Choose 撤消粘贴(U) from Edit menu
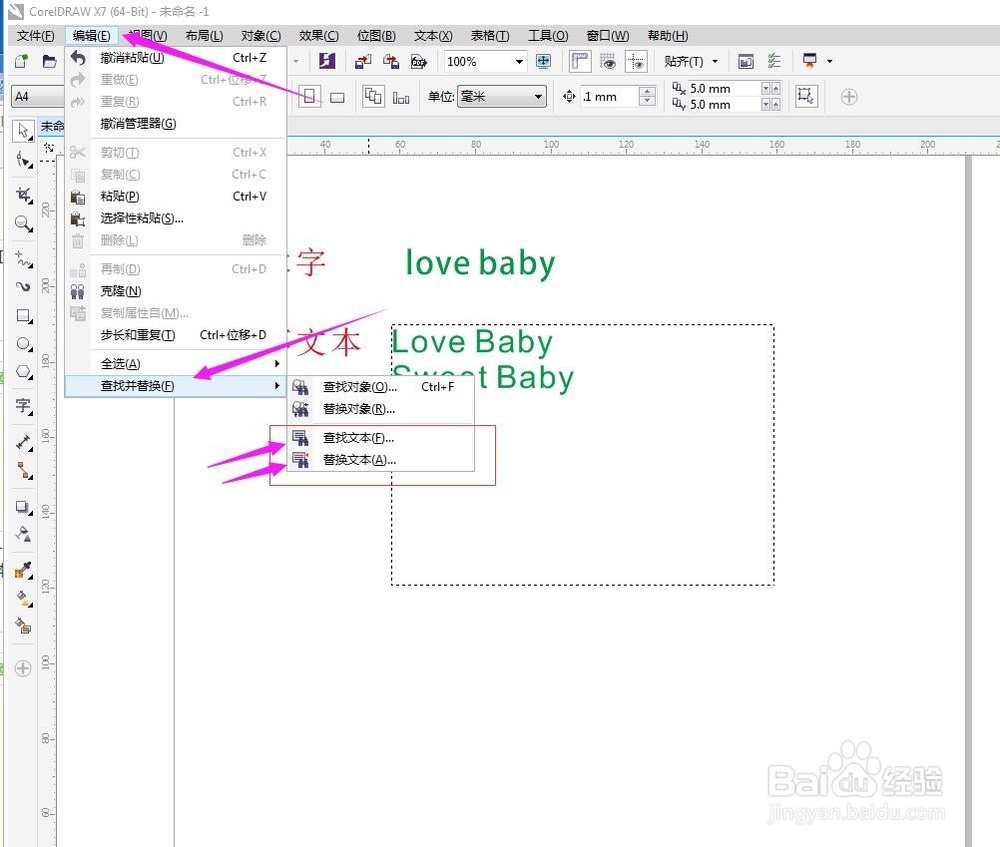Viewport: 1000px width, 847px height. point(175,57)
